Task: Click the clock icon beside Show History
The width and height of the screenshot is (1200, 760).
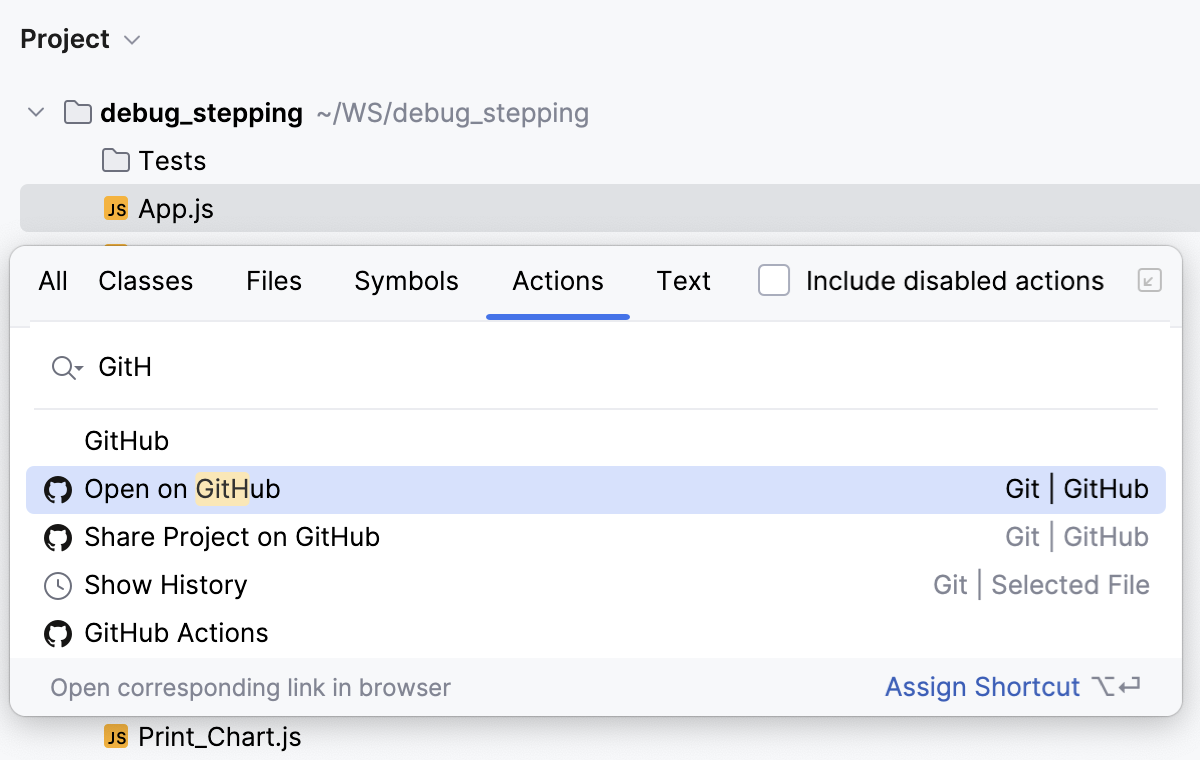Action: click(58, 585)
